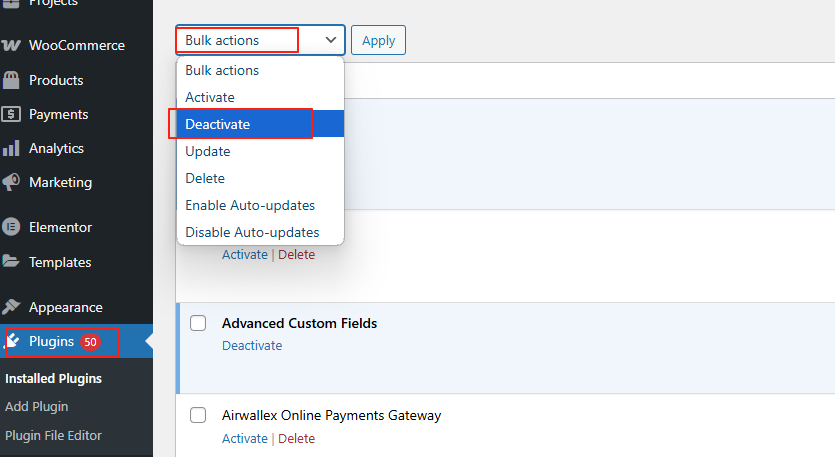Choose Enable Auto-updates option
The width and height of the screenshot is (835, 457).
[250, 205]
